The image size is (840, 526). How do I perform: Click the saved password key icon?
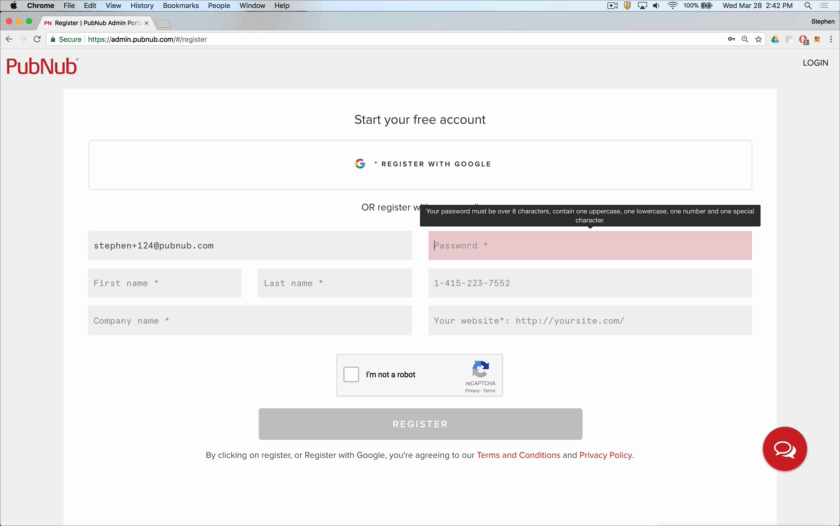[x=731, y=39]
